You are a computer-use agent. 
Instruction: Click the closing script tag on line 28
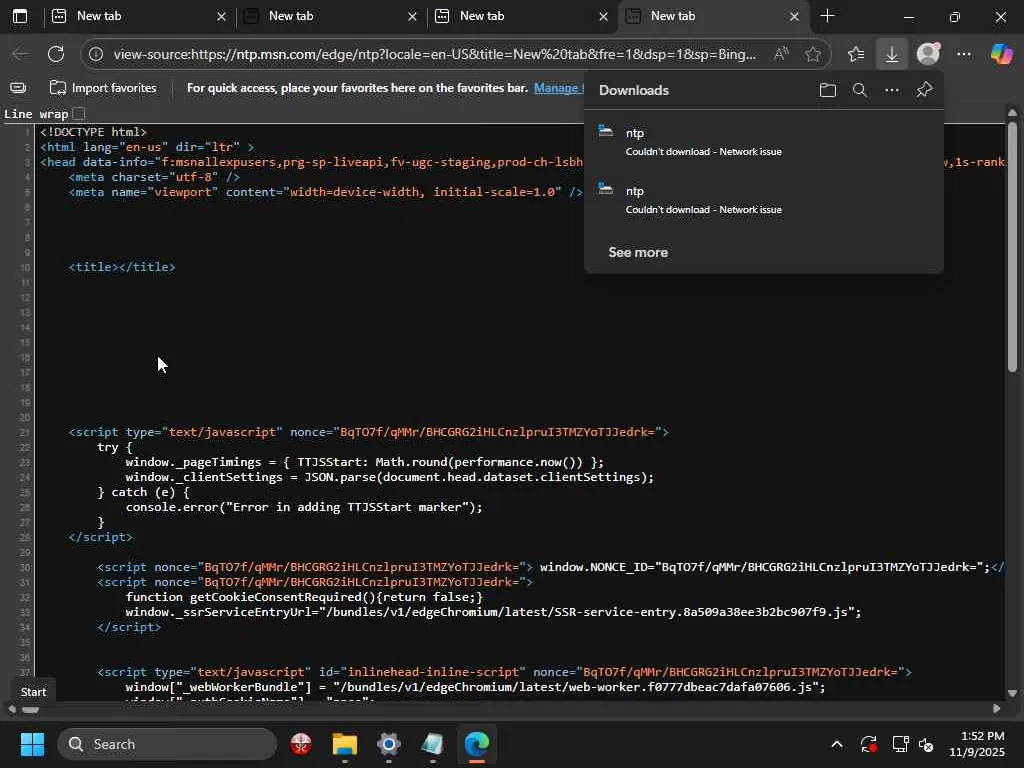[x=101, y=537]
